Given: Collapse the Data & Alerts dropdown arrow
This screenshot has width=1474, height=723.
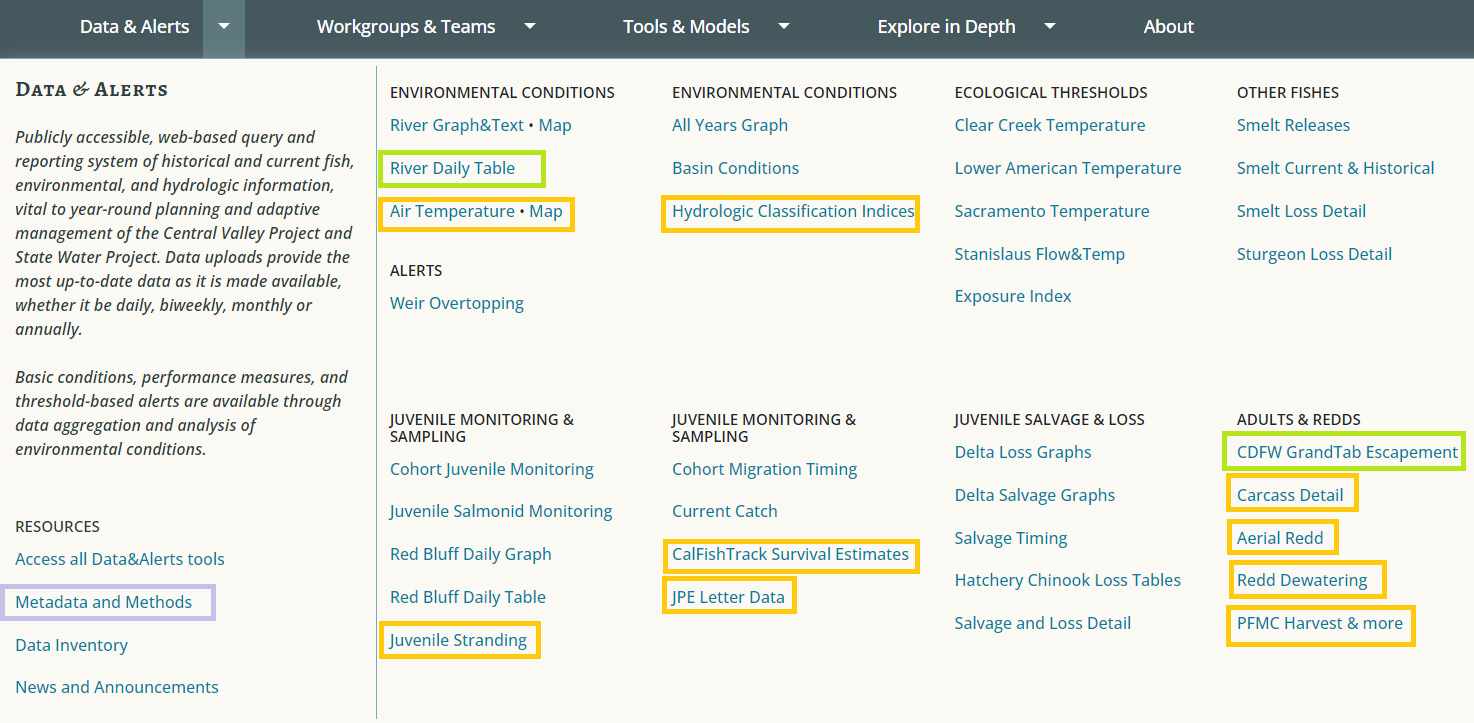Looking at the screenshot, I should pos(224,27).
